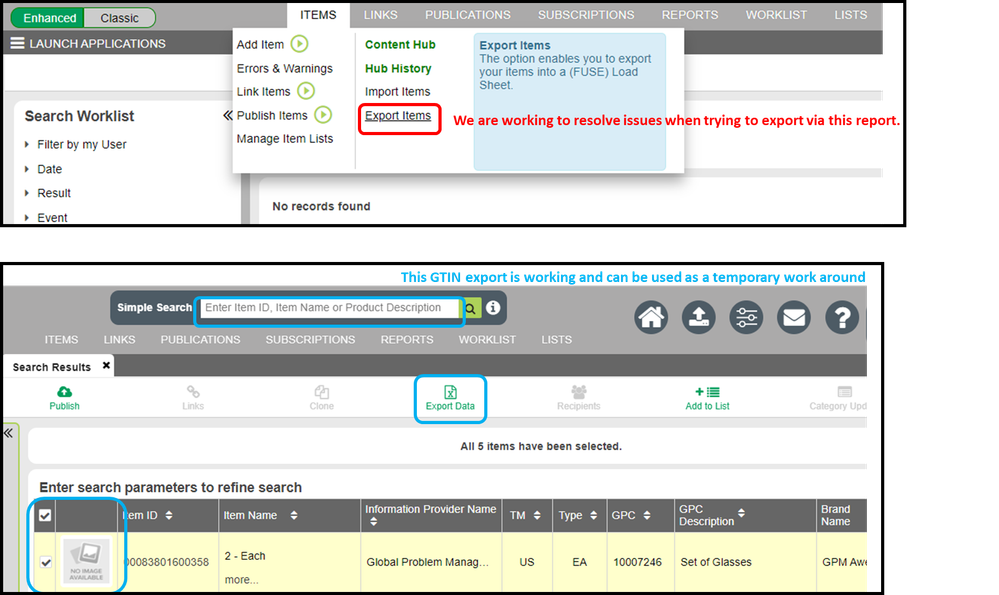Expand the Result filter section
The height and width of the screenshot is (595, 999).
[x=54, y=193]
